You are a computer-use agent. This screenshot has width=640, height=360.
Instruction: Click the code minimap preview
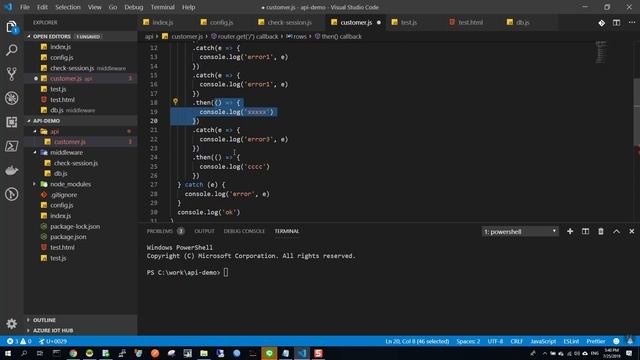click(601, 52)
